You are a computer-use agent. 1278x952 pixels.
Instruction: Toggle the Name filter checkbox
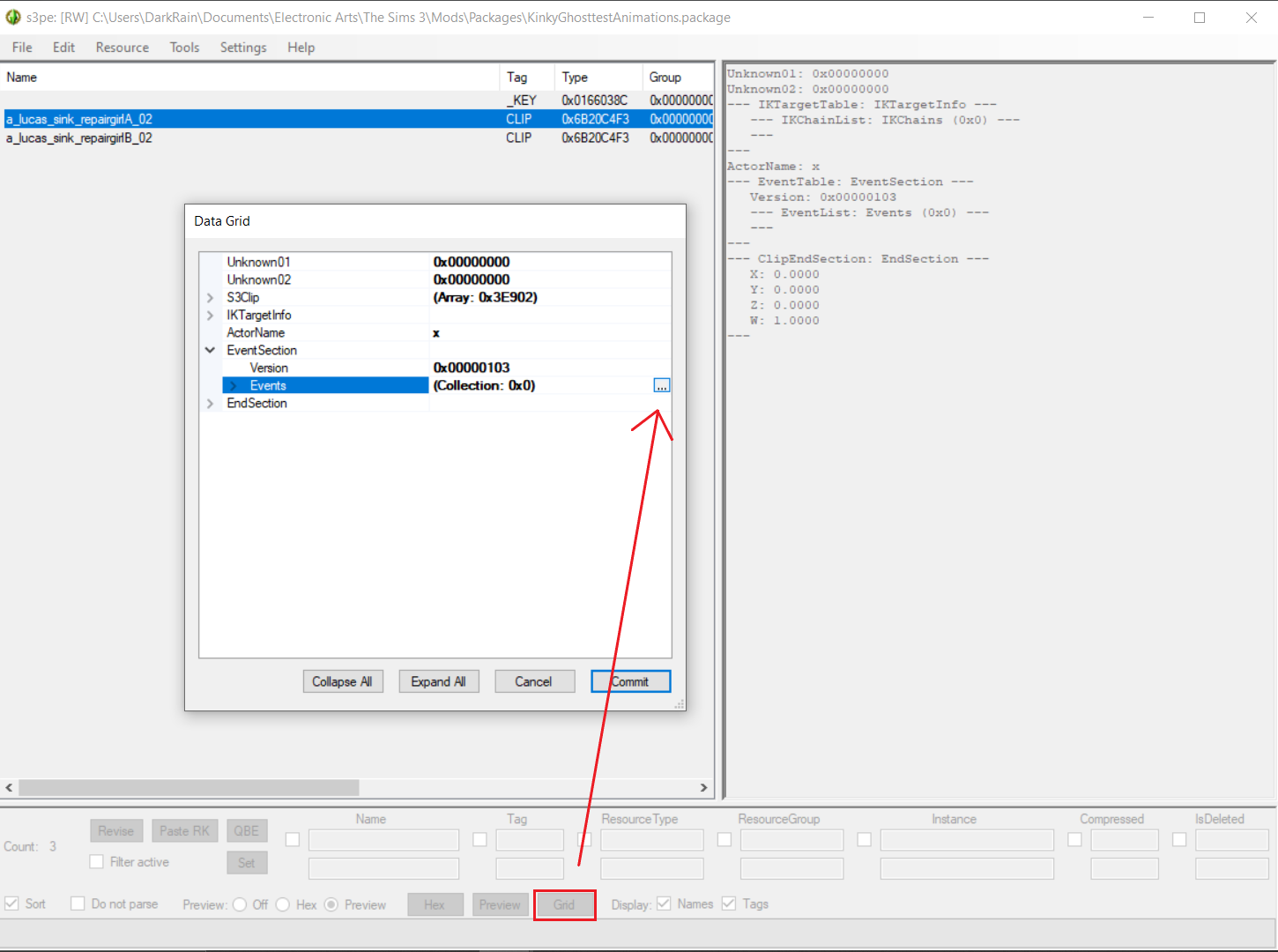coord(293,839)
